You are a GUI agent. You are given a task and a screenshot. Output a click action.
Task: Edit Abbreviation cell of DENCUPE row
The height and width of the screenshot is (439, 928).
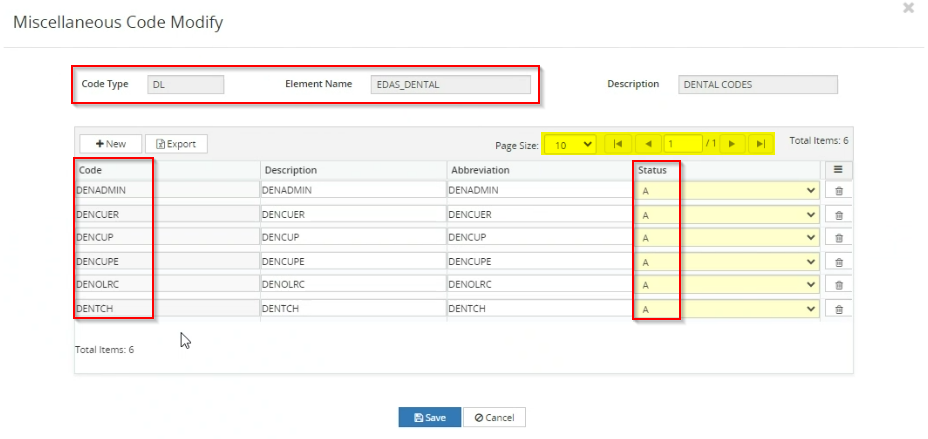540,262
